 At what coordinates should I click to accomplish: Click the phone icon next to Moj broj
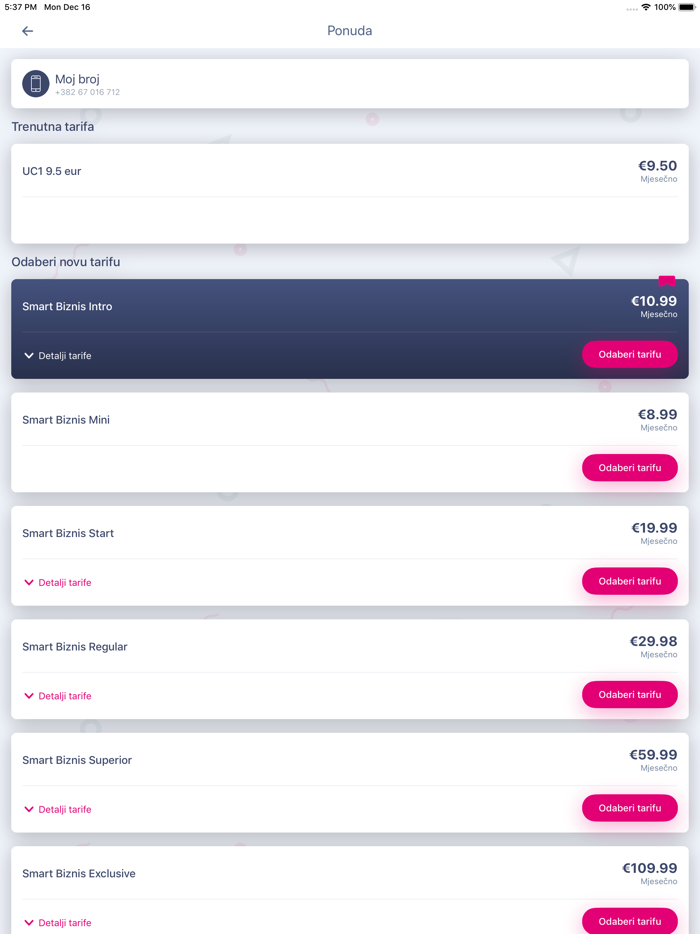click(x=35, y=83)
